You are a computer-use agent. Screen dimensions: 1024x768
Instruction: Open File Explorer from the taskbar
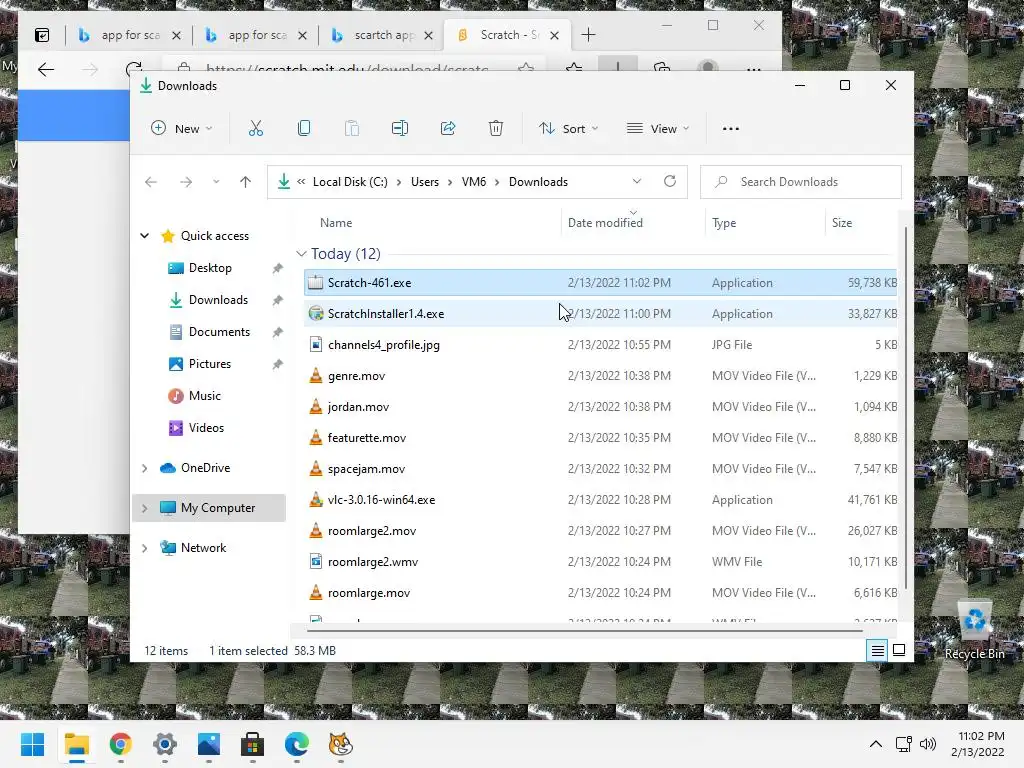pyautogui.click(x=76, y=744)
